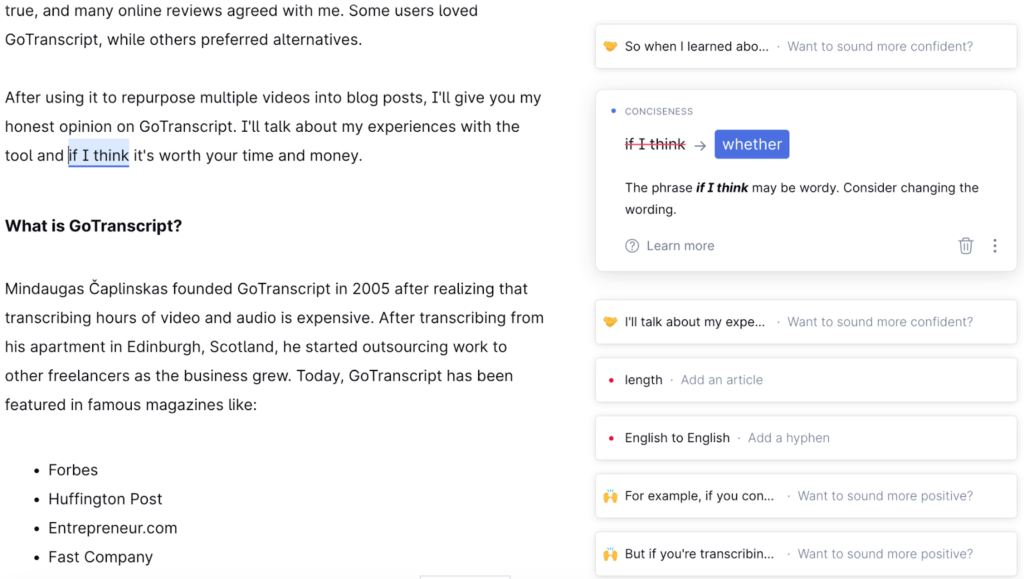Open the Learn more link
Viewport: 1024px width, 579px height.
click(x=680, y=246)
